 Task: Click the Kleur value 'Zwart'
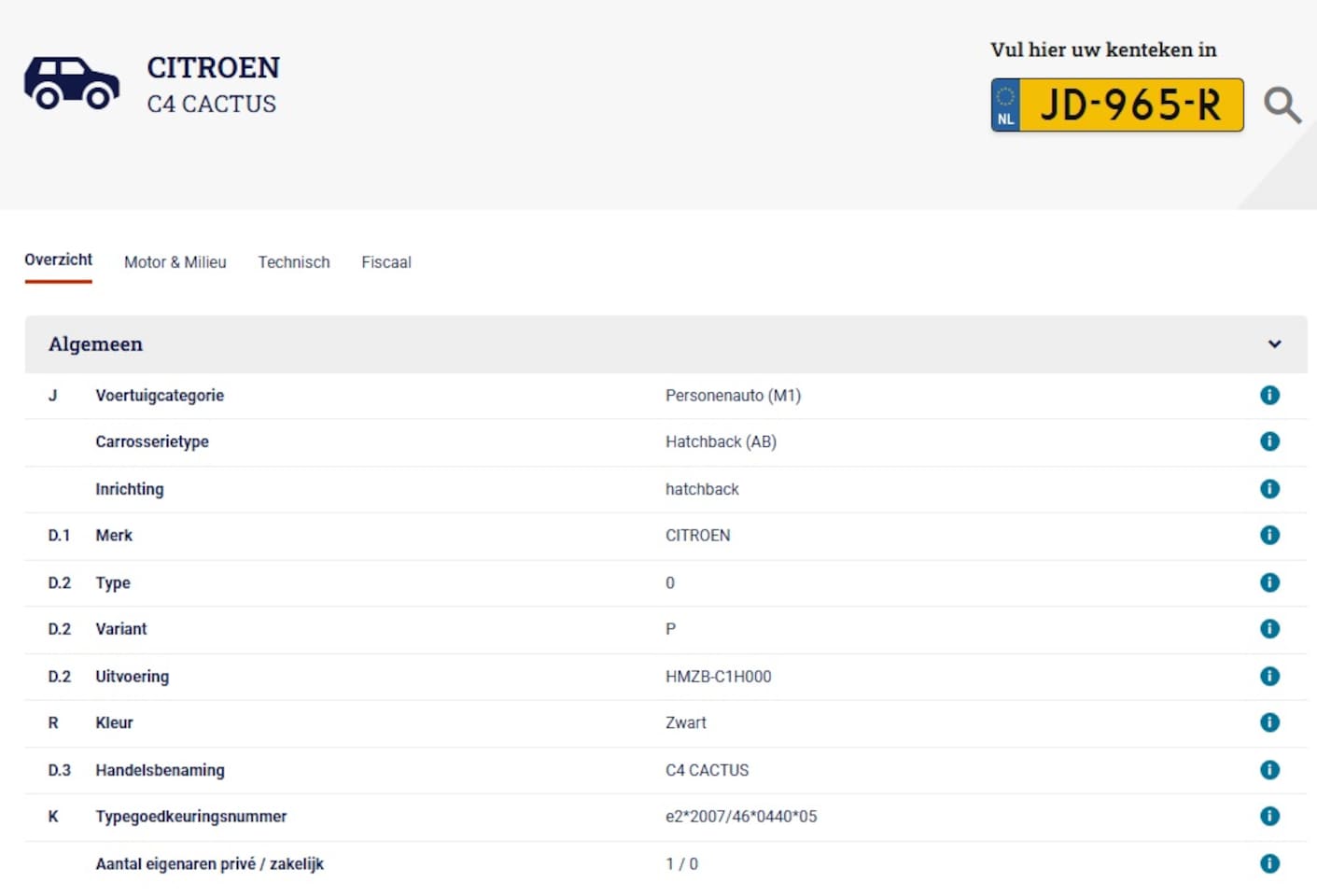coord(685,723)
